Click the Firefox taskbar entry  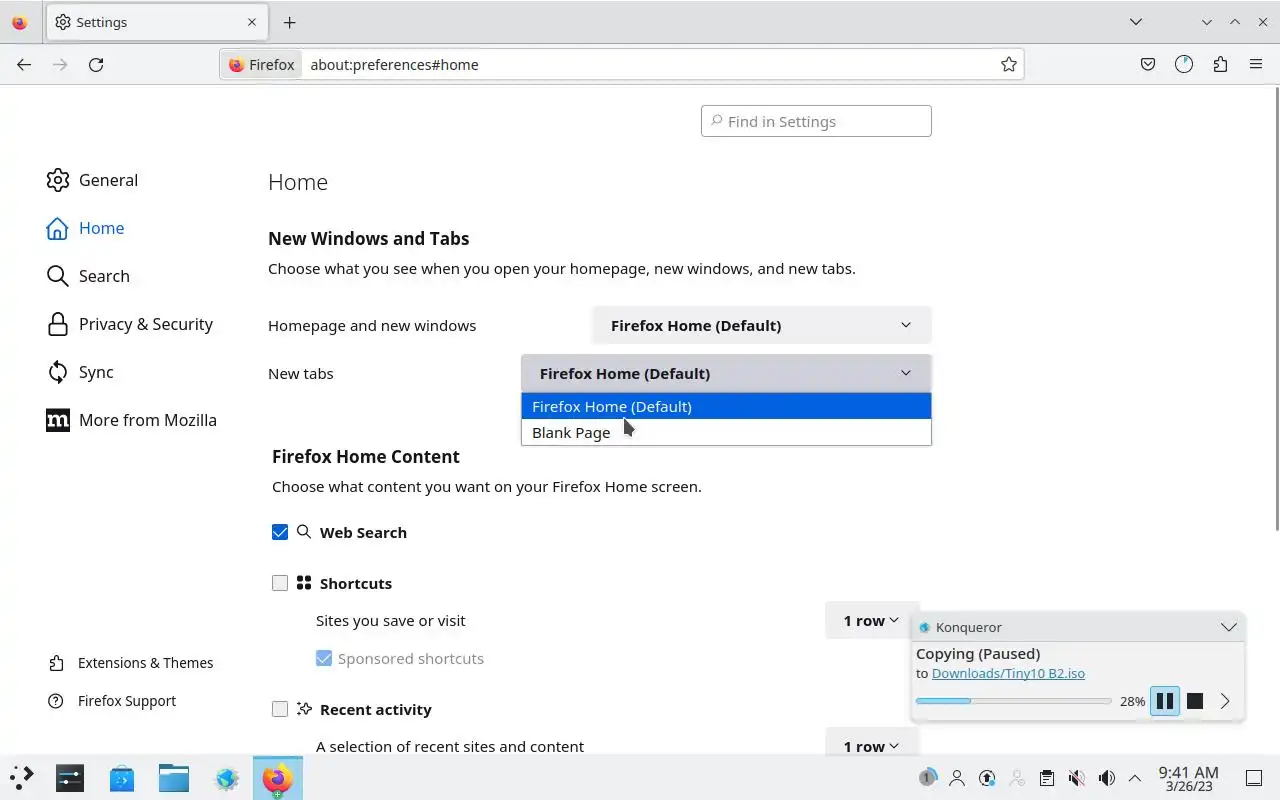(278, 778)
